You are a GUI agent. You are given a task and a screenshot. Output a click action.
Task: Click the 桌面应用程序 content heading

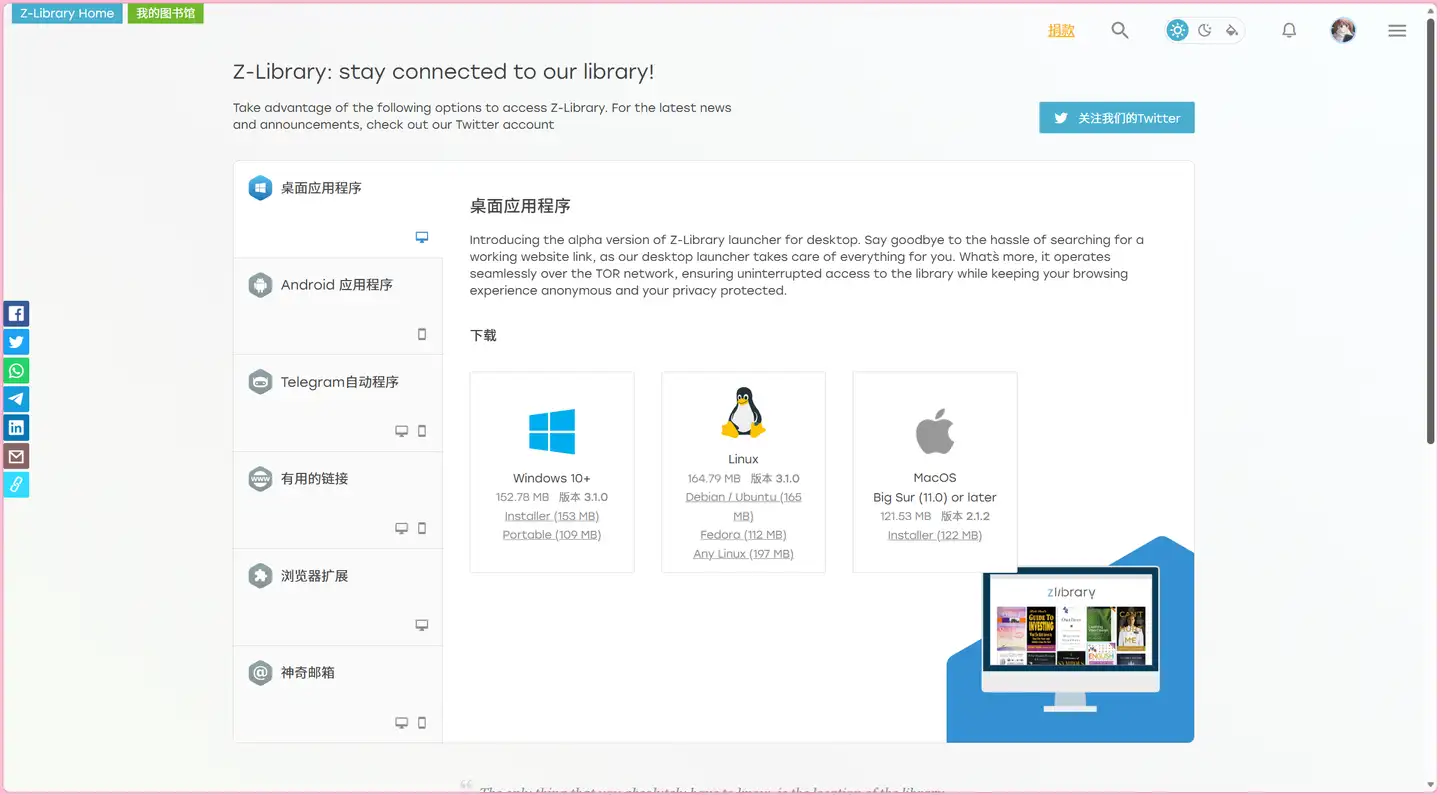(x=520, y=206)
